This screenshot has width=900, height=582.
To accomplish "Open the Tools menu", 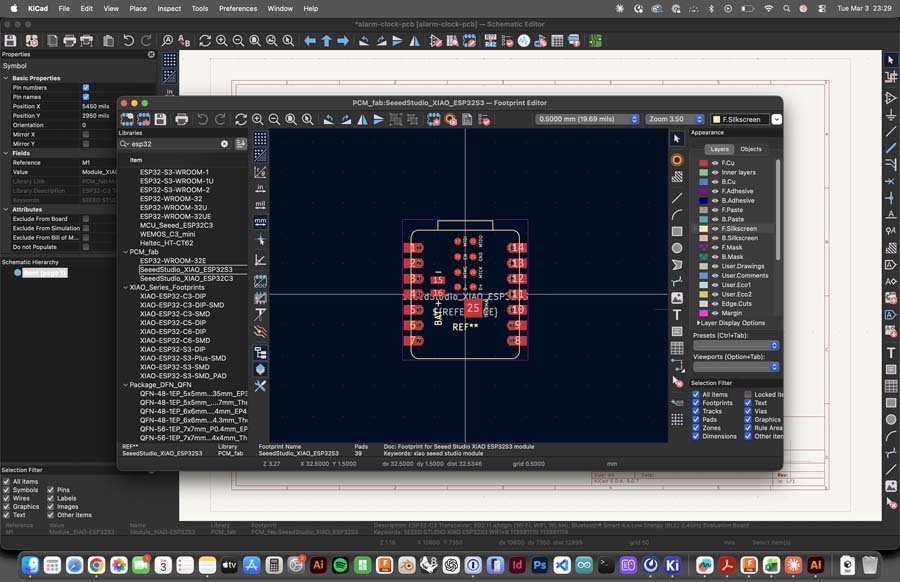I will pos(200,9).
